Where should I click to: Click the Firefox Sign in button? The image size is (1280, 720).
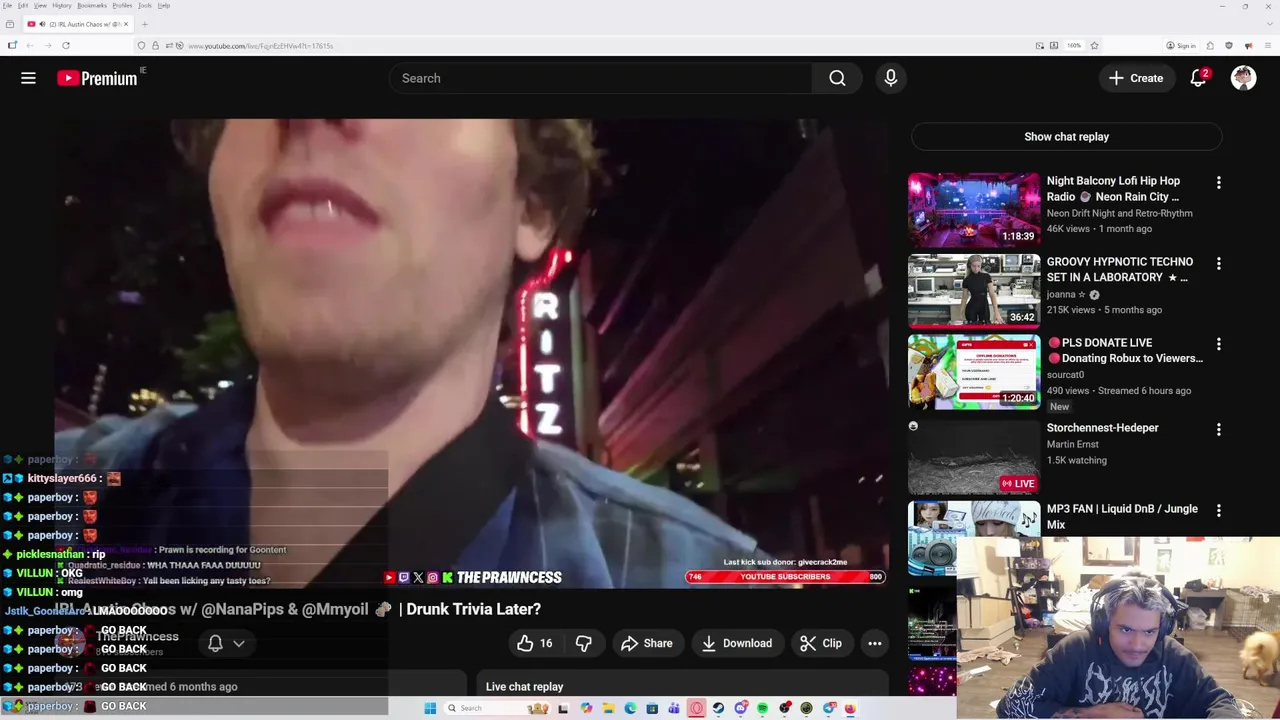(x=1181, y=45)
